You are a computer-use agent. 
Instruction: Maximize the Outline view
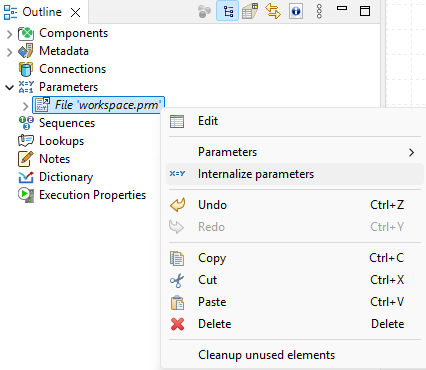[x=365, y=11]
